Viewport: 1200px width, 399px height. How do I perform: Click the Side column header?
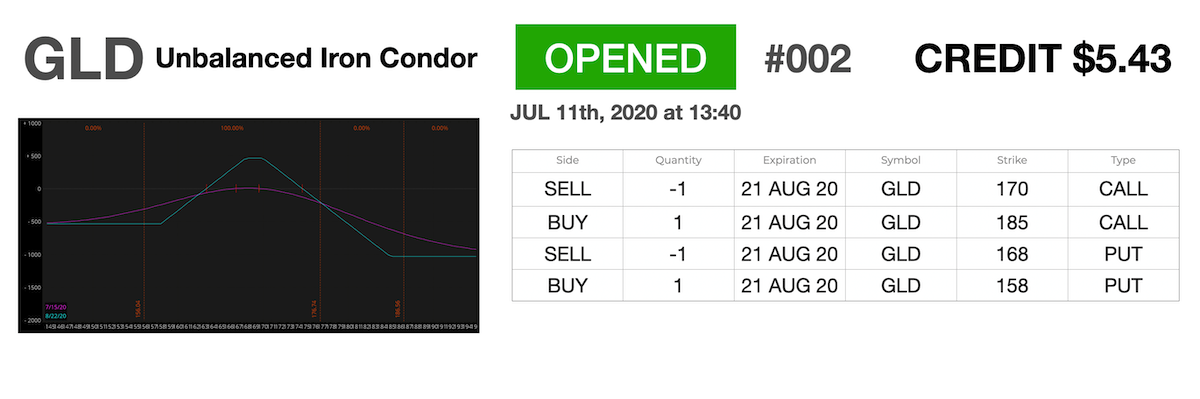click(567, 160)
